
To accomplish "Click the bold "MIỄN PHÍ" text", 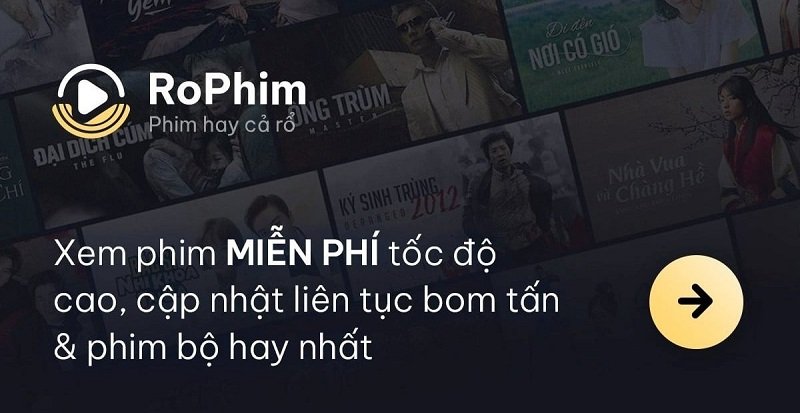I will click(x=303, y=253).
